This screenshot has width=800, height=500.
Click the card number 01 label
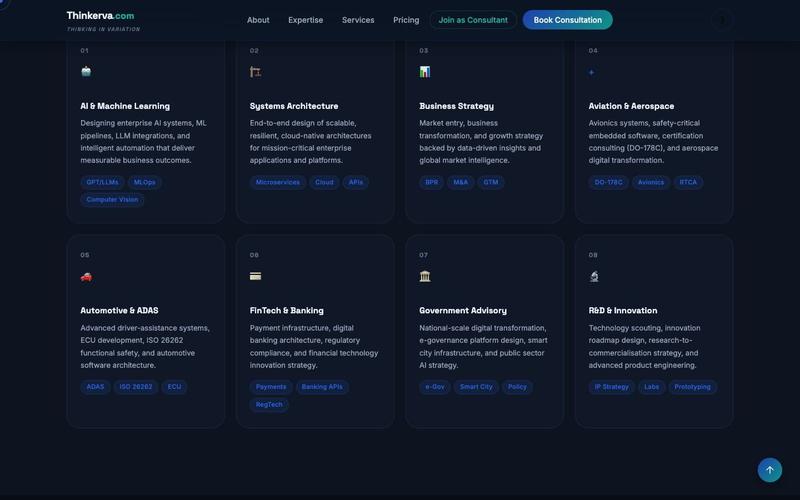pyautogui.click(x=85, y=51)
